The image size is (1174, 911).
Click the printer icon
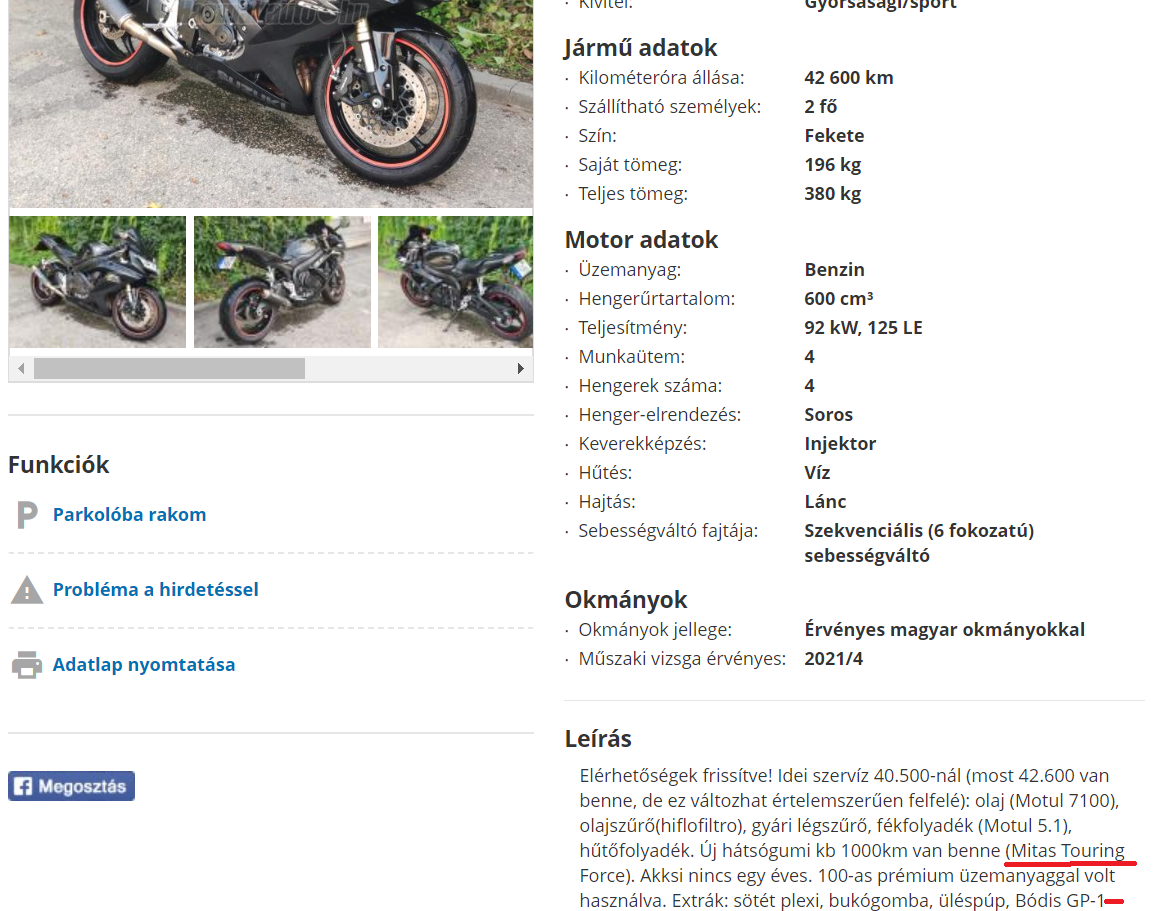point(27,665)
